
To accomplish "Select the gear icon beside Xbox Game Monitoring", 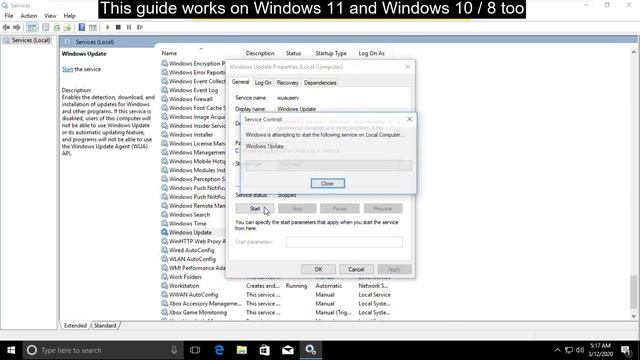I will pyautogui.click(x=164, y=312).
